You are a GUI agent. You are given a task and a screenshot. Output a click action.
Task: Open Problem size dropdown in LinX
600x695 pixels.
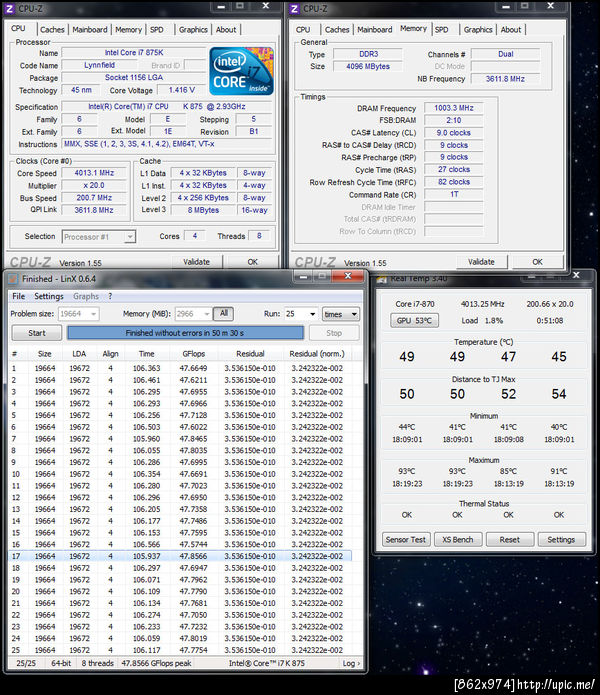pyautogui.click(x=78, y=314)
